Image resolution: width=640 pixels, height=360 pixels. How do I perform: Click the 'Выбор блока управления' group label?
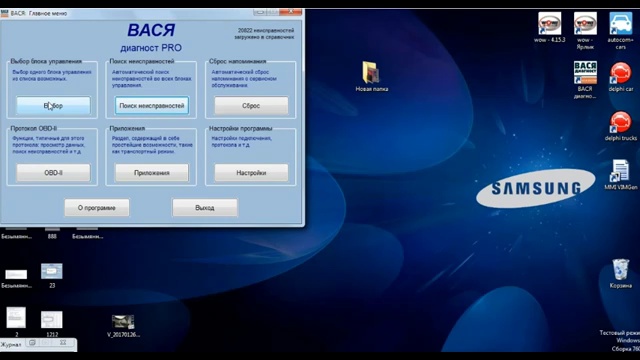click(46, 61)
